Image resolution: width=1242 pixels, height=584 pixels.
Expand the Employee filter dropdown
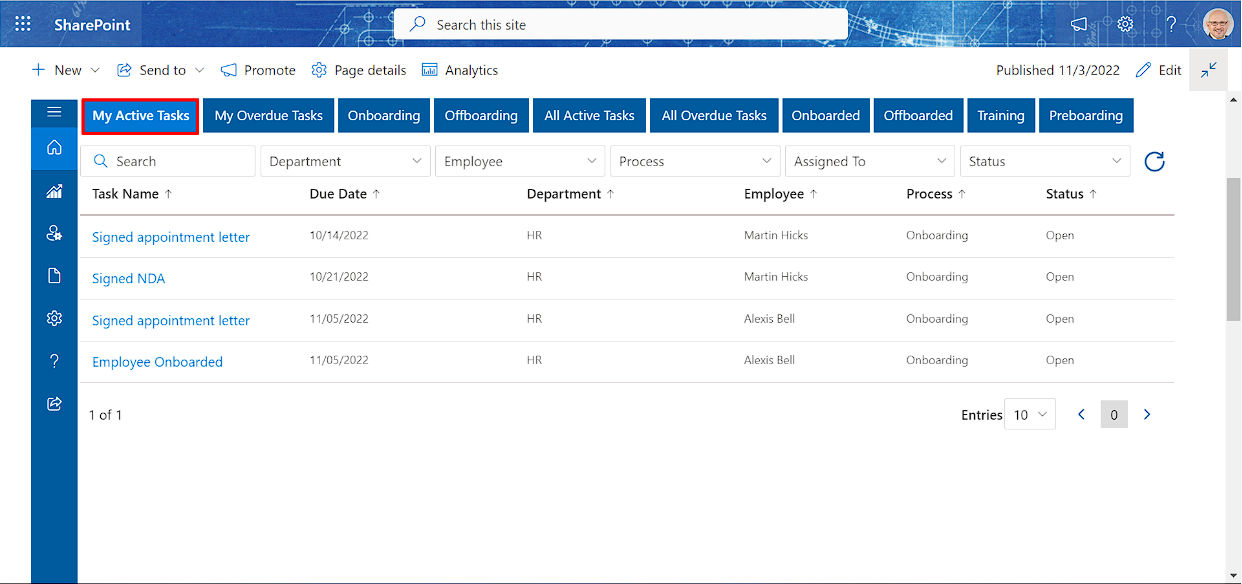519,161
